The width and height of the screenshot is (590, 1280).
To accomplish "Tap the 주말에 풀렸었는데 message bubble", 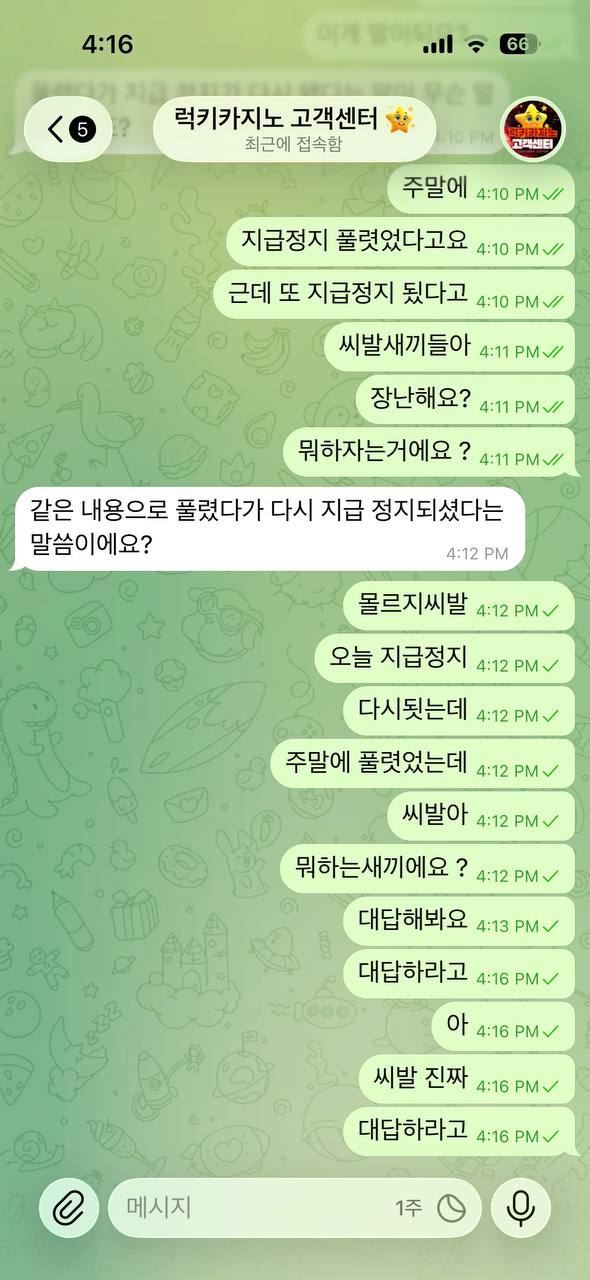I will click(x=423, y=763).
